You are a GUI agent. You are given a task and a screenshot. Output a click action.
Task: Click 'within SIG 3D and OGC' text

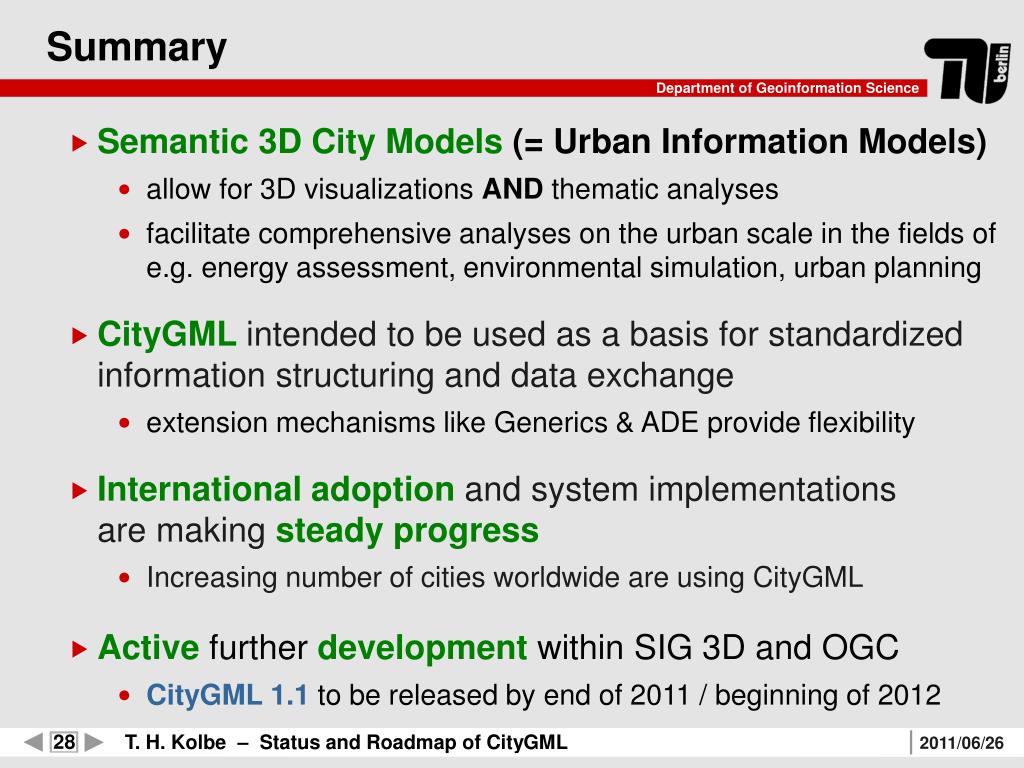[x=718, y=648]
